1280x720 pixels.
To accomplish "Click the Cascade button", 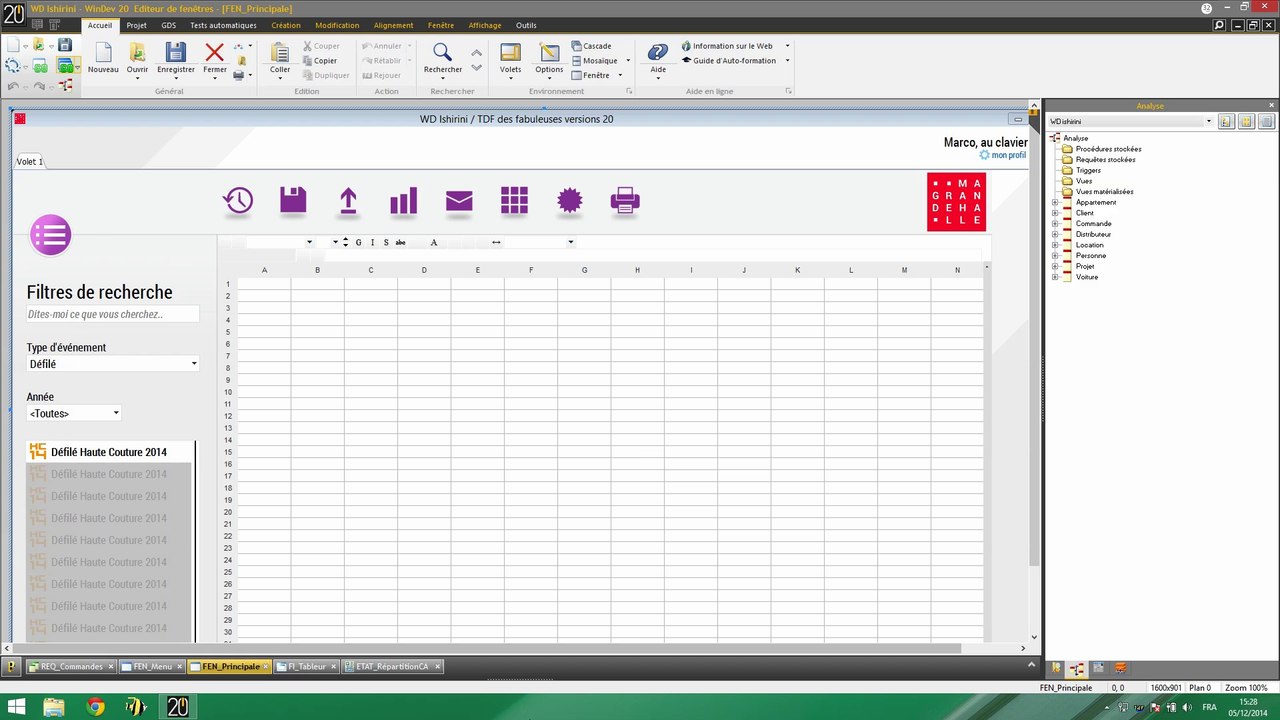I will [591, 46].
